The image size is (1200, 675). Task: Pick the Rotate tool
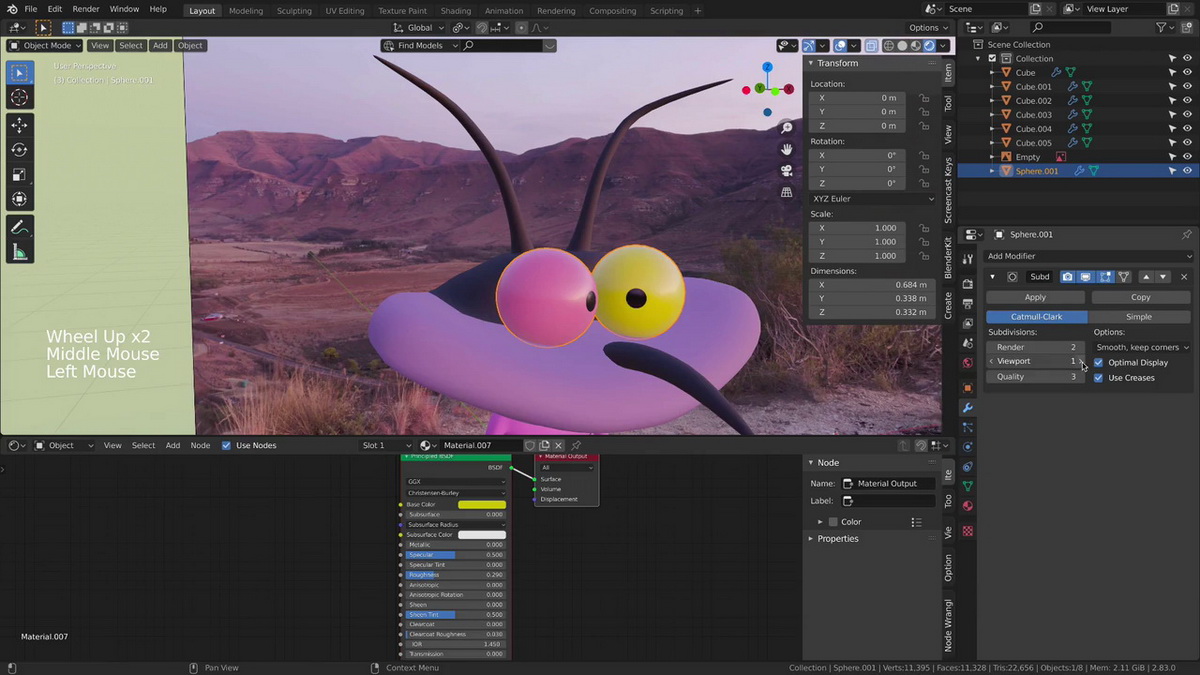tap(19, 150)
